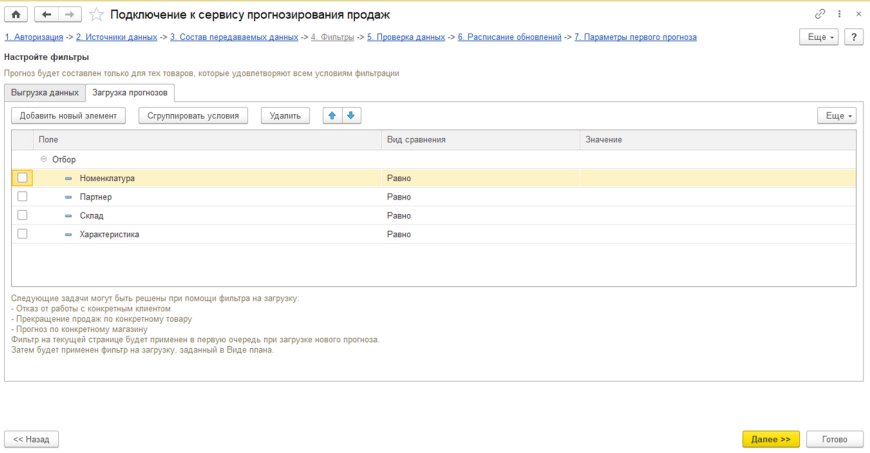Image resolution: width=870 pixels, height=453 pixels.
Task: Move filter item up with blue arrow
Action: click(x=332, y=115)
